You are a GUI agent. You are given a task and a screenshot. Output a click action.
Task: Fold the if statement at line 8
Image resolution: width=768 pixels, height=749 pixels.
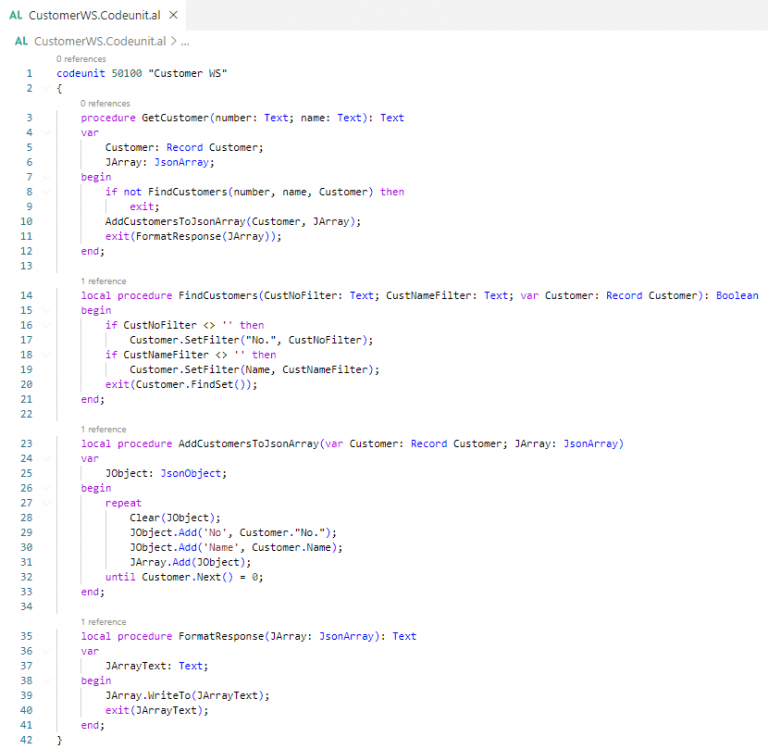[45, 191]
